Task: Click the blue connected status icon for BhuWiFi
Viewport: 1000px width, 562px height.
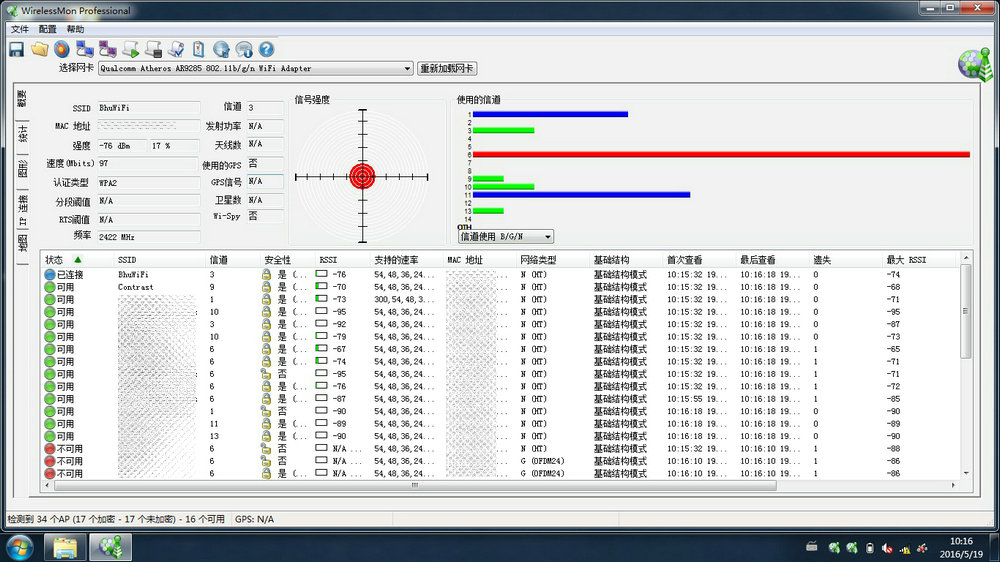Action: point(50,274)
